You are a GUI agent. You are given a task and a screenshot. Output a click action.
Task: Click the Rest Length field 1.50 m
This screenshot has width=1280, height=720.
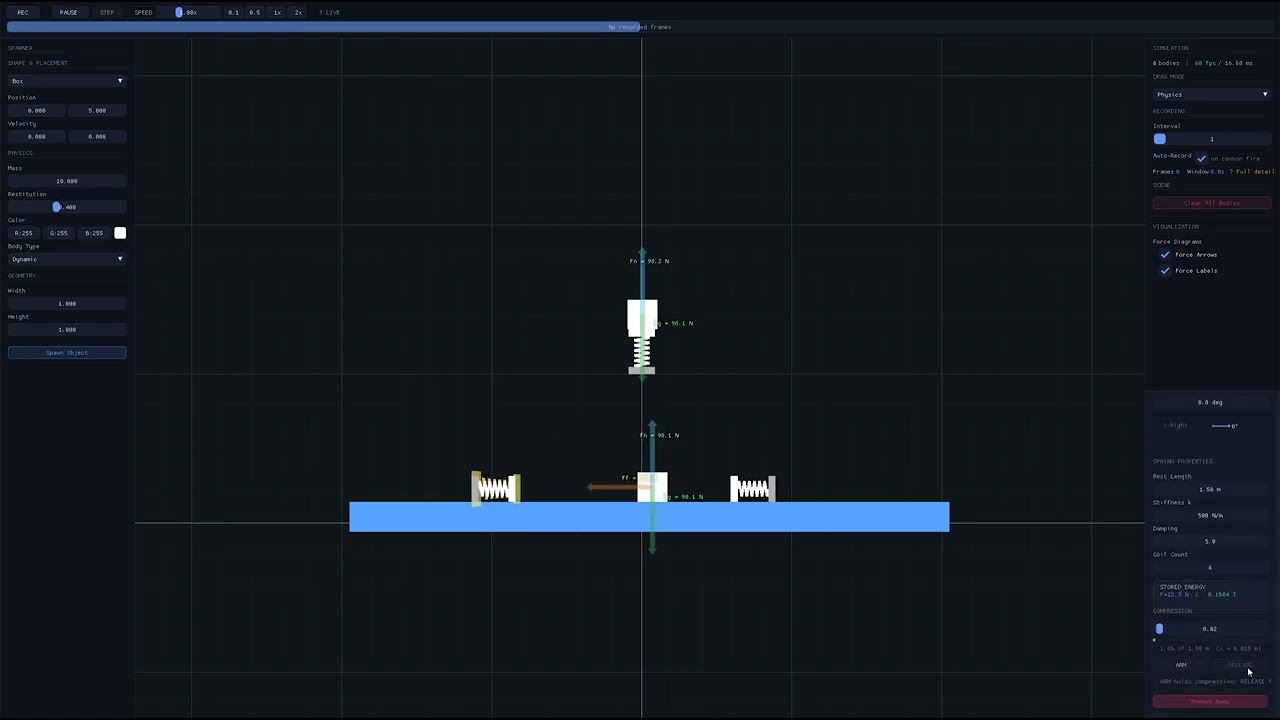coord(1210,489)
